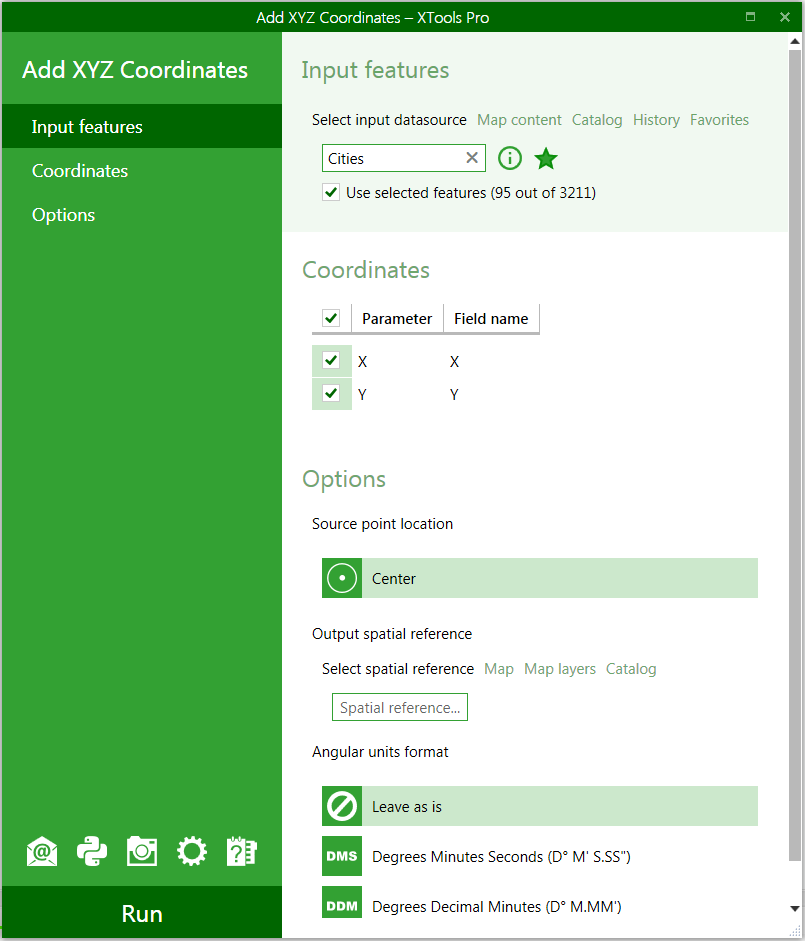This screenshot has width=805, height=941.
Task: Click the Parameter column header
Action: pos(397,319)
